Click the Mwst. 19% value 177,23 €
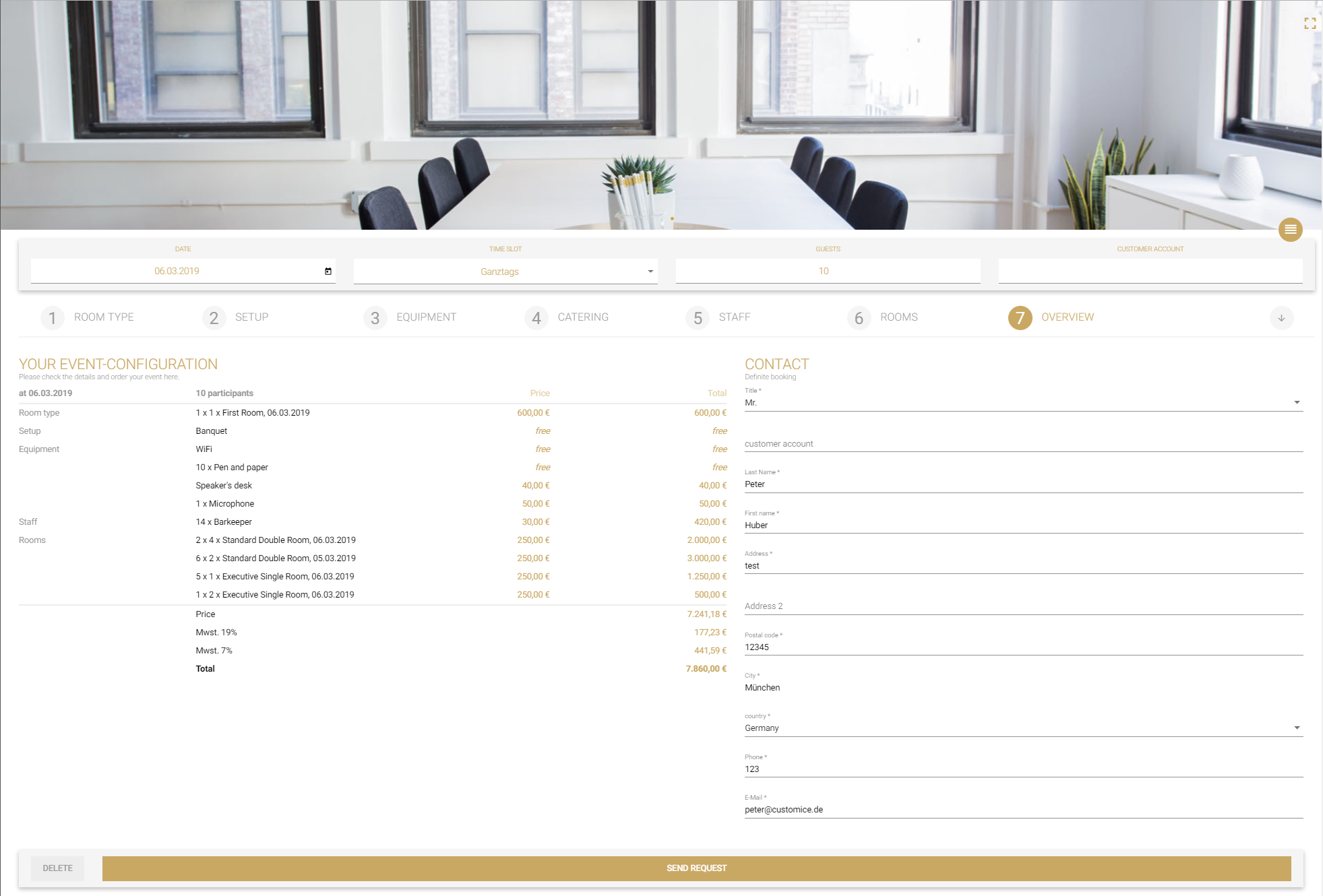1323x896 pixels. pos(710,633)
